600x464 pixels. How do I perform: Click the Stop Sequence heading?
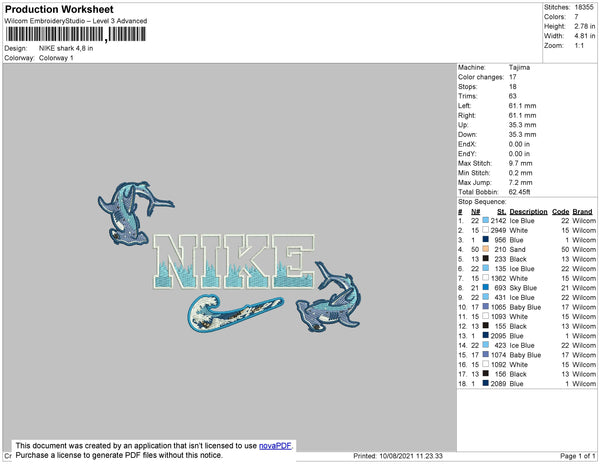482,202
